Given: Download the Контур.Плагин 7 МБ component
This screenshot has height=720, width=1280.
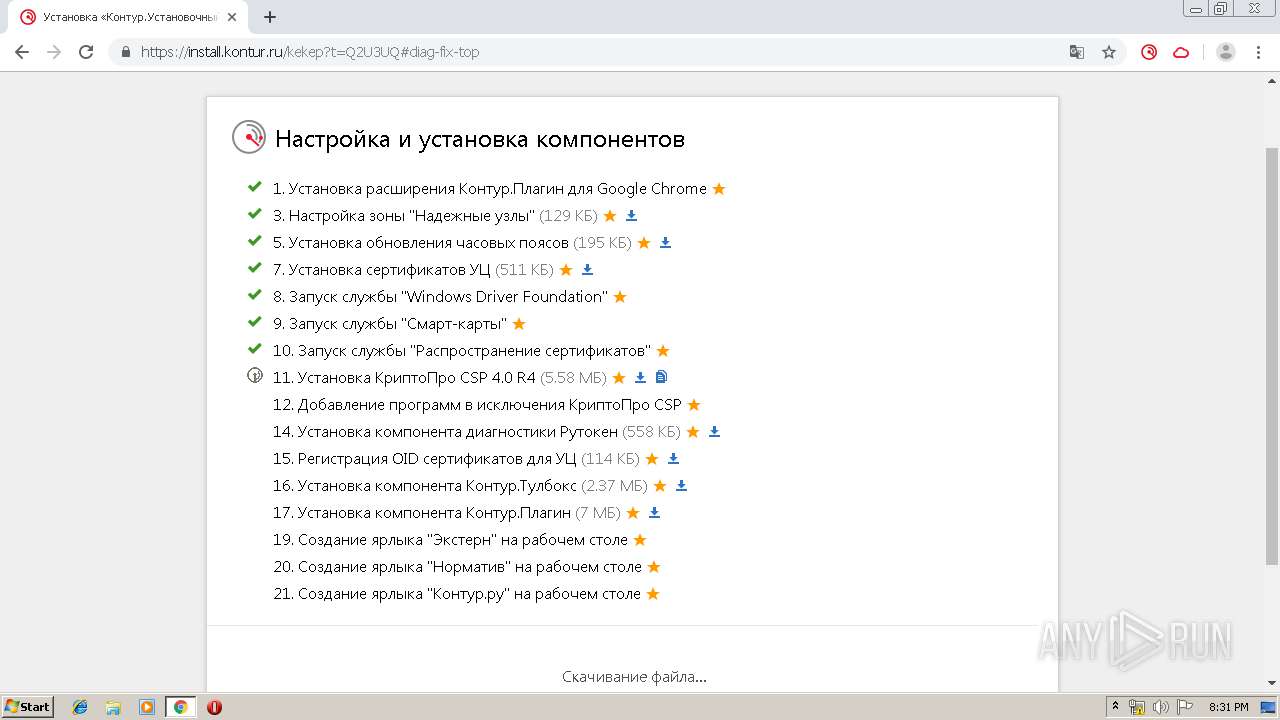Looking at the screenshot, I should pyautogui.click(x=654, y=513).
